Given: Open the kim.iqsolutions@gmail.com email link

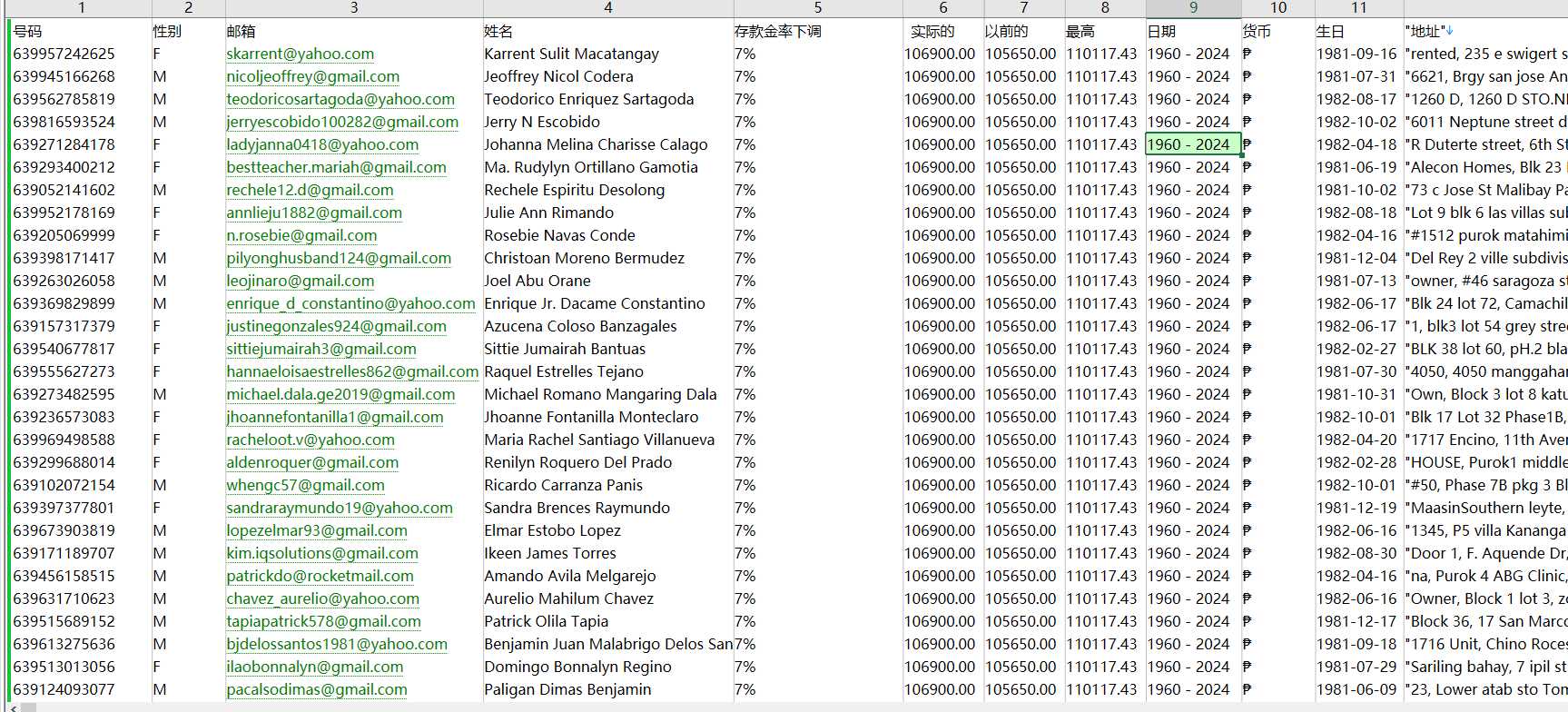Looking at the screenshot, I should click(x=322, y=554).
